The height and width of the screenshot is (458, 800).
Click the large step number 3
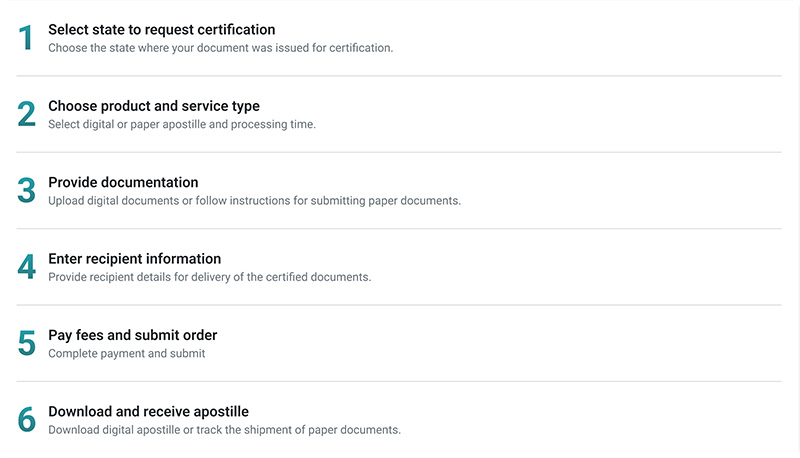[27, 191]
